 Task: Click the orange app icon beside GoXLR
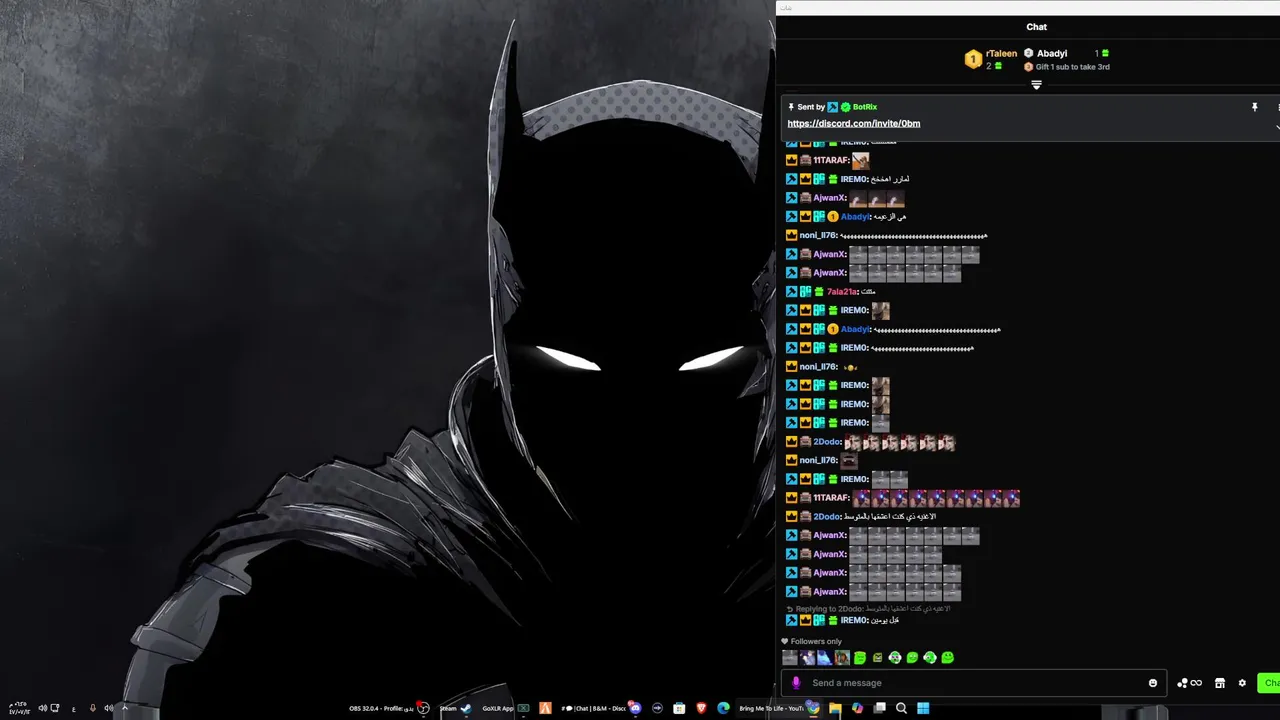point(545,708)
